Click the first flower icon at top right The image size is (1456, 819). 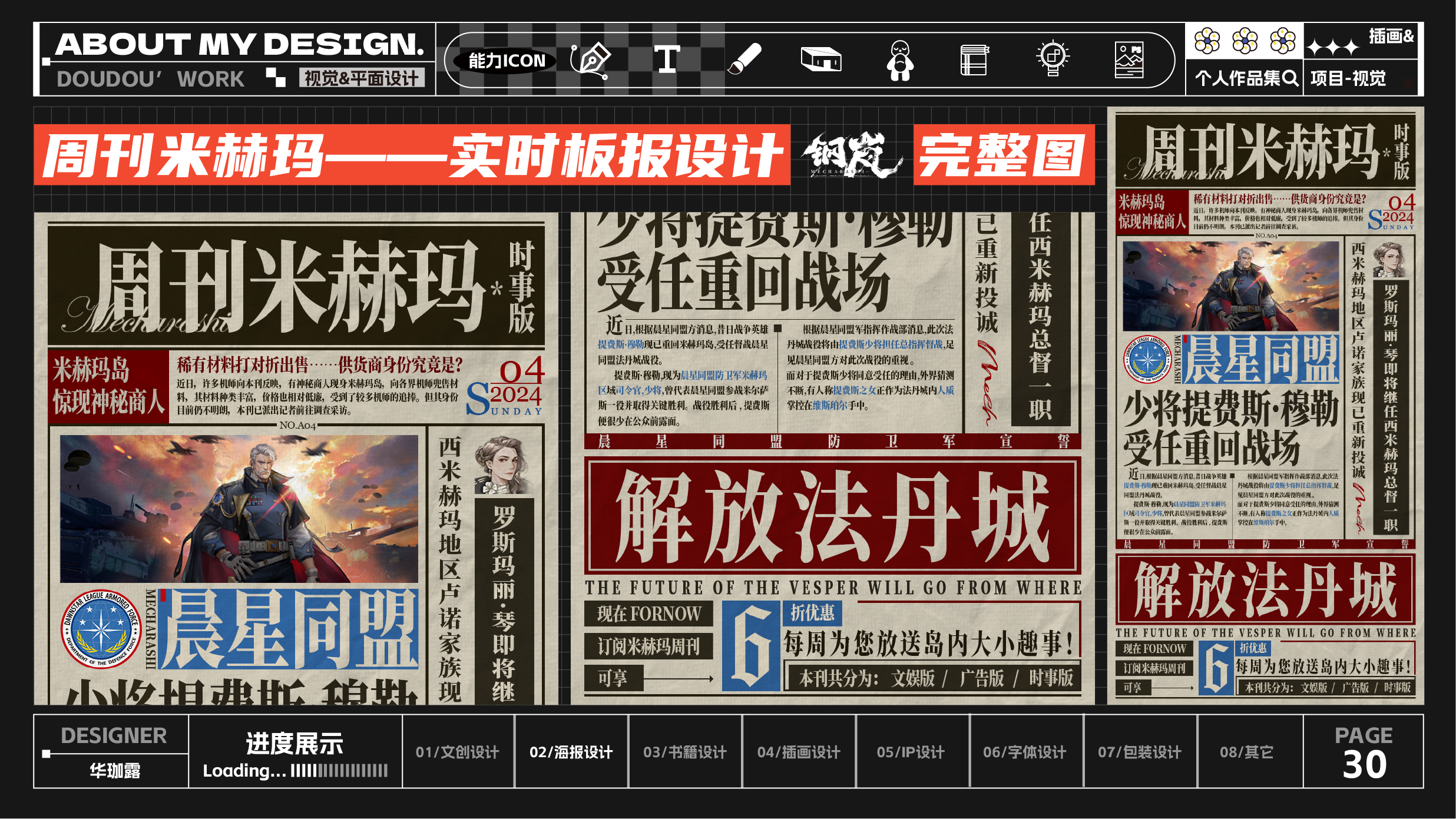pyautogui.click(x=1207, y=41)
